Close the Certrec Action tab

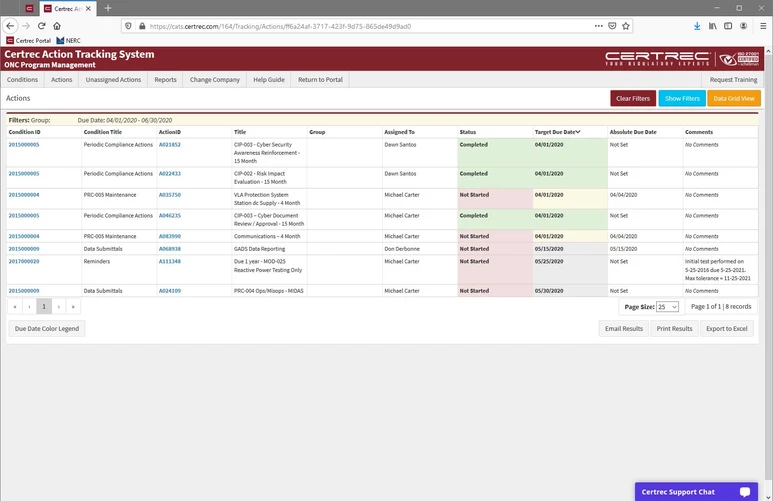[88, 8]
